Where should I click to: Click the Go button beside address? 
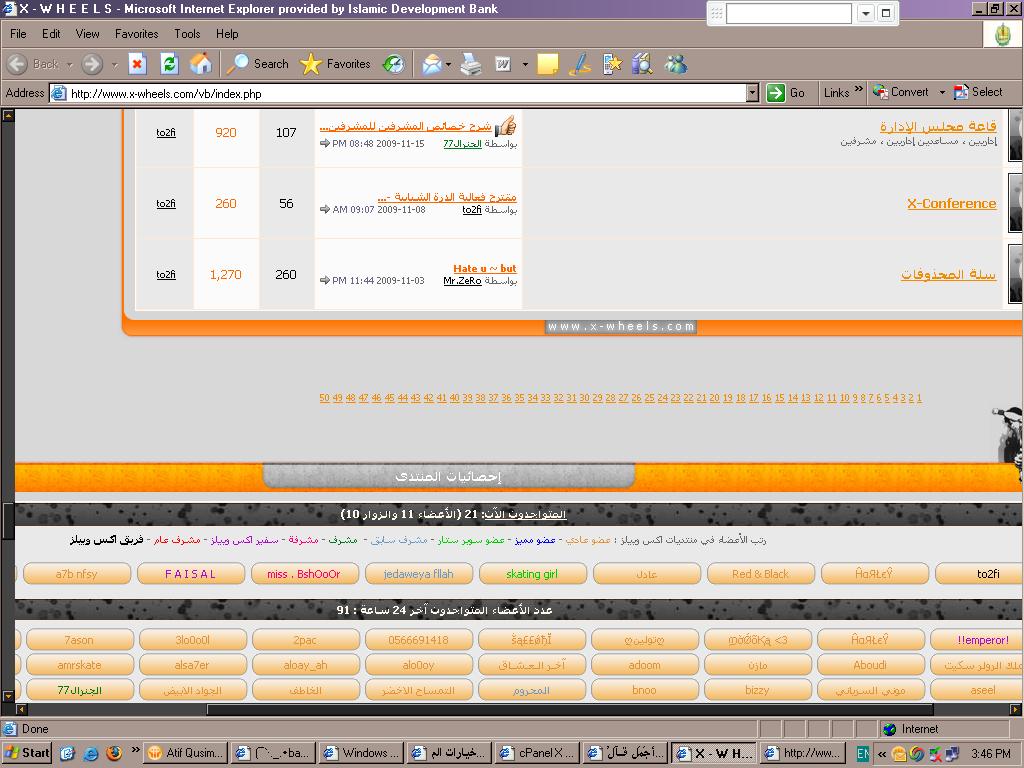[786, 93]
